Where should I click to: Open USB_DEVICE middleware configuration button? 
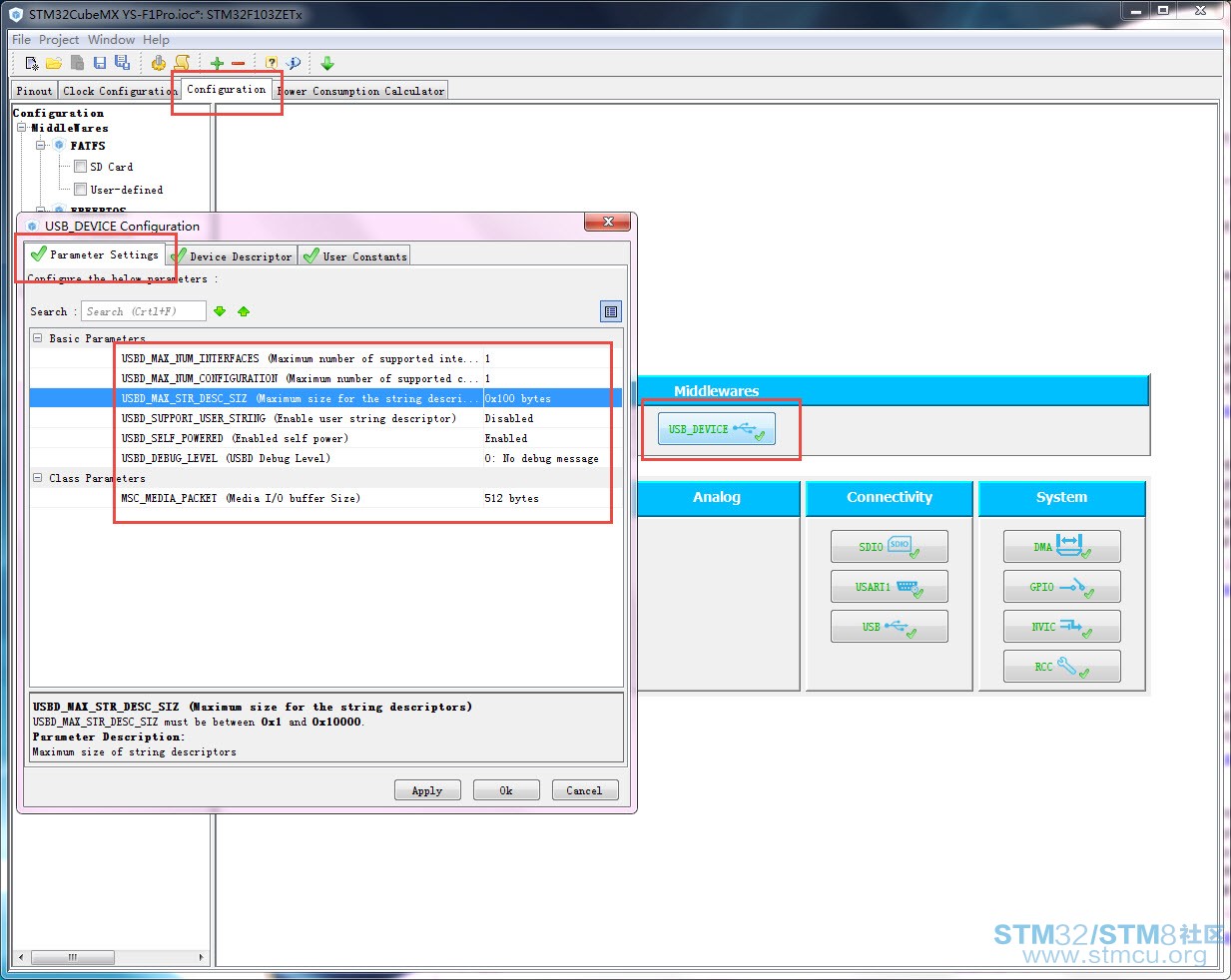point(716,429)
